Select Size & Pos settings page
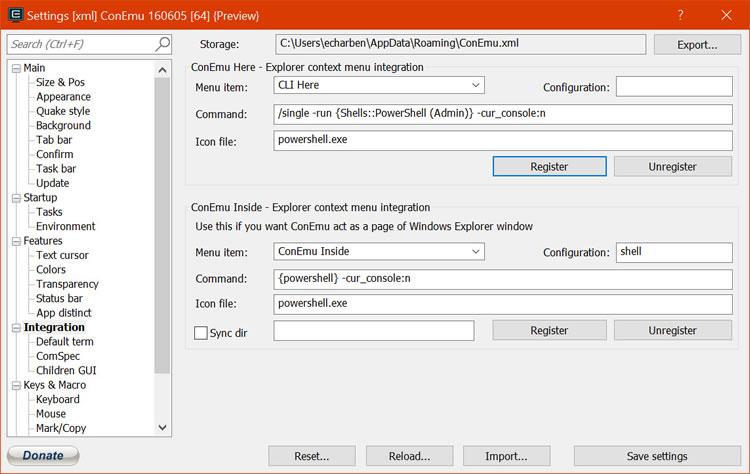750x474 pixels. coord(60,82)
